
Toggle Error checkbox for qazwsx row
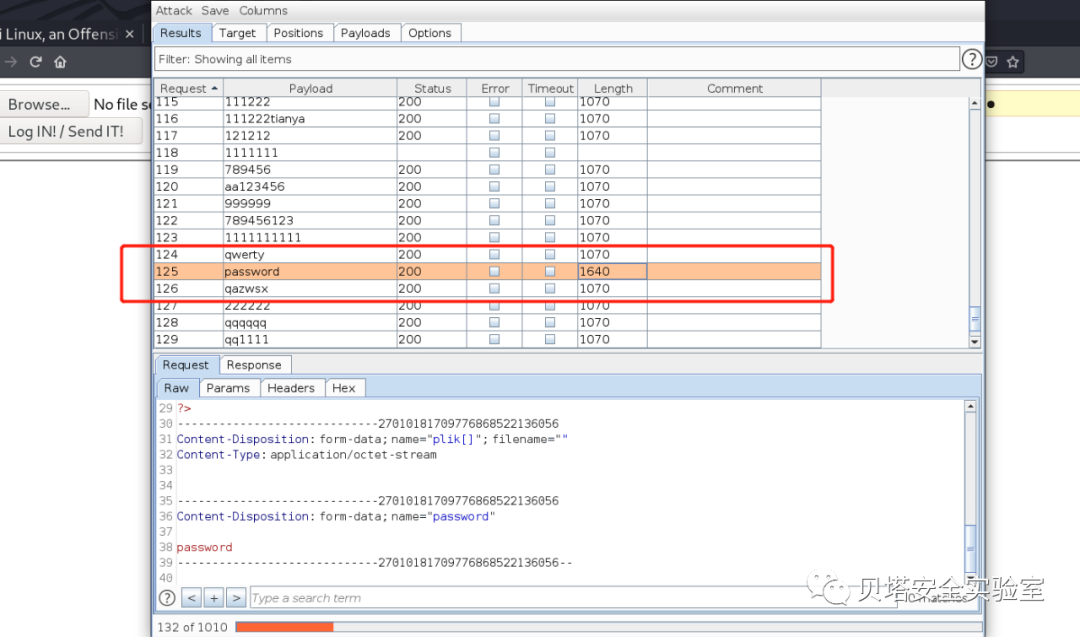pos(494,289)
